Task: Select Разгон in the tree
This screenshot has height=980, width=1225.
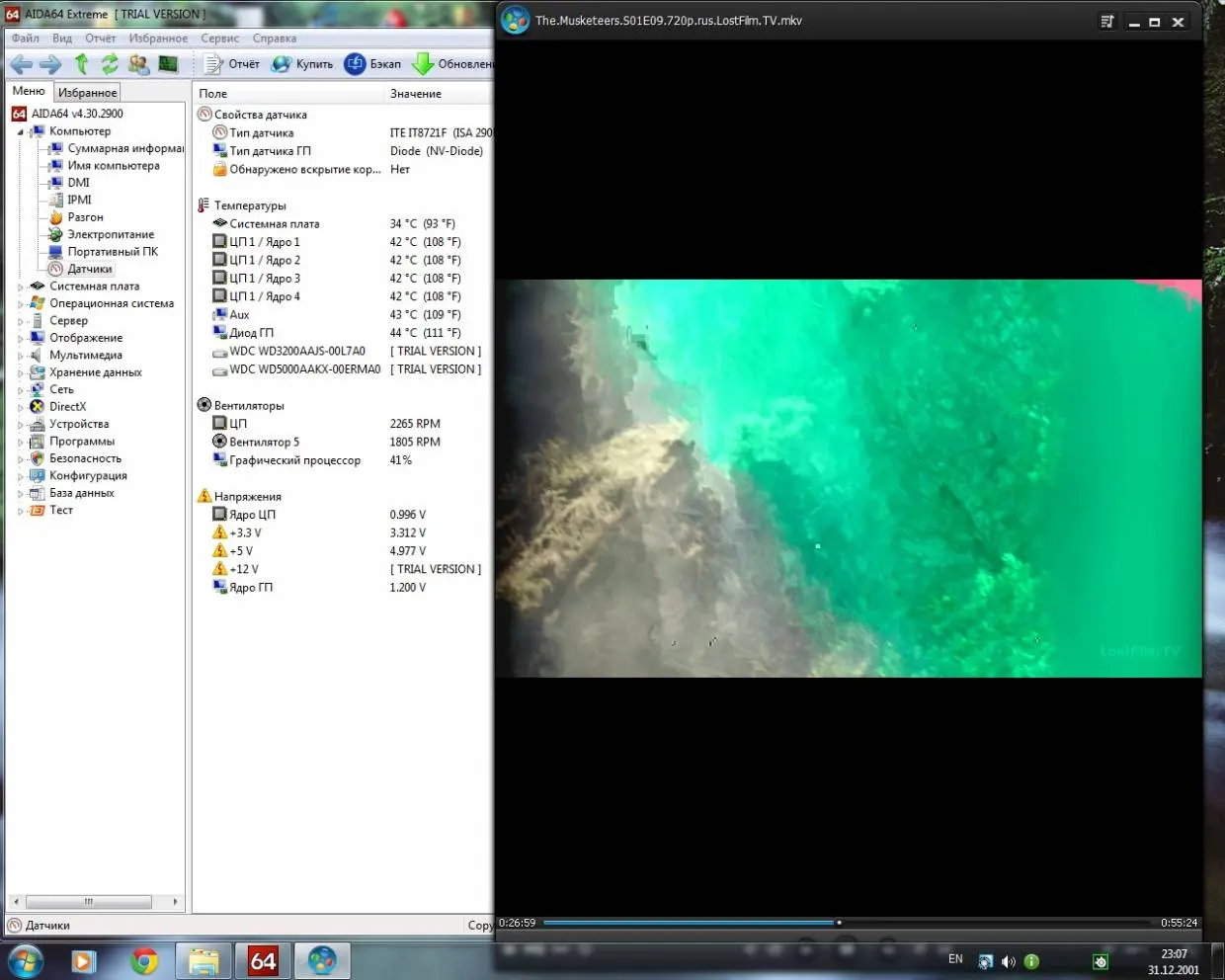Action: [85, 217]
